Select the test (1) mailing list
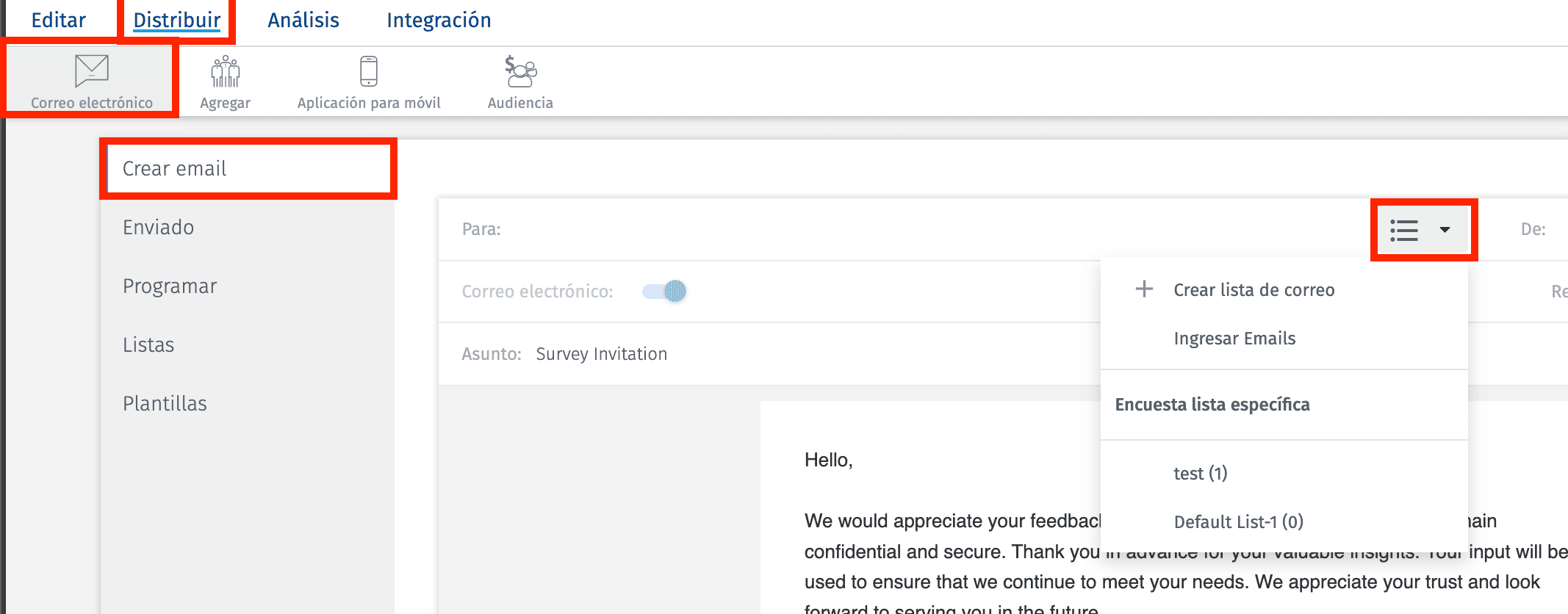The image size is (1568, 614). [x=1200, y=474]
